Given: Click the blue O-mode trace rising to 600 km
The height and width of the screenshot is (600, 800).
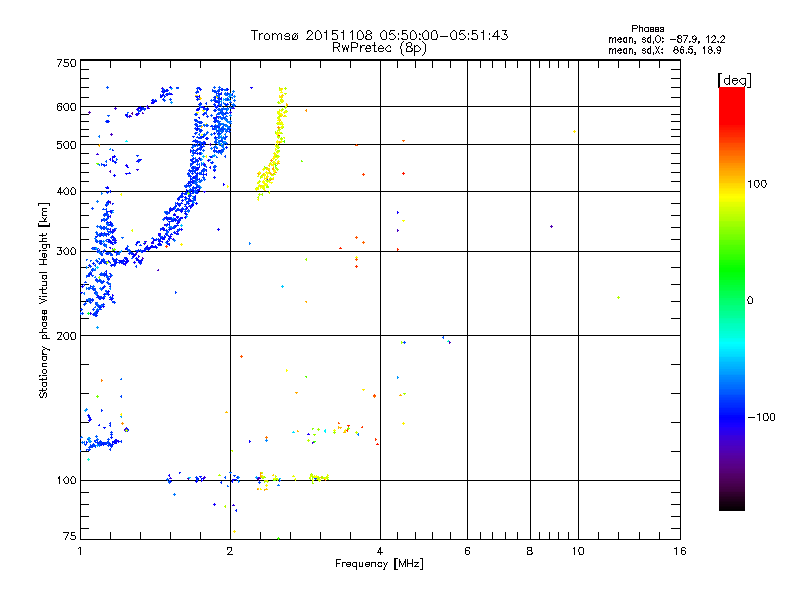Looking at the screenshot, I should point(196,168).
